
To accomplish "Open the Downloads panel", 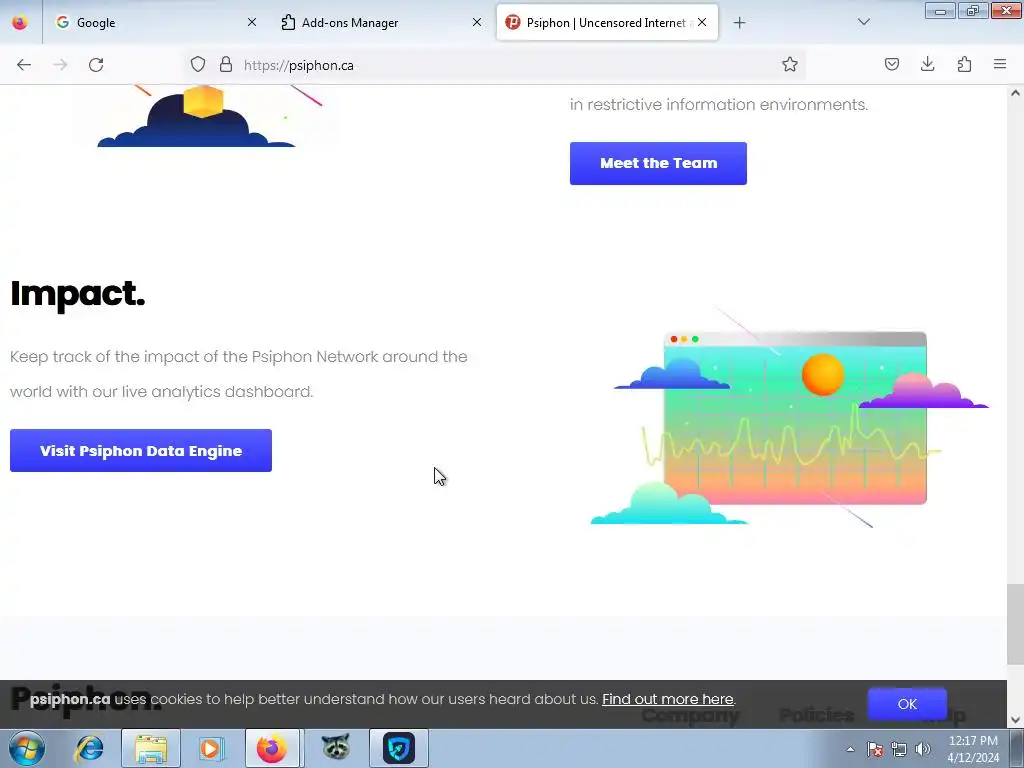I will 927,65.
